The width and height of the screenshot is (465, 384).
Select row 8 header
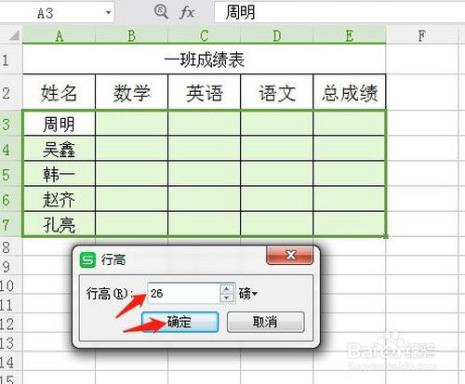pos(11,247)
